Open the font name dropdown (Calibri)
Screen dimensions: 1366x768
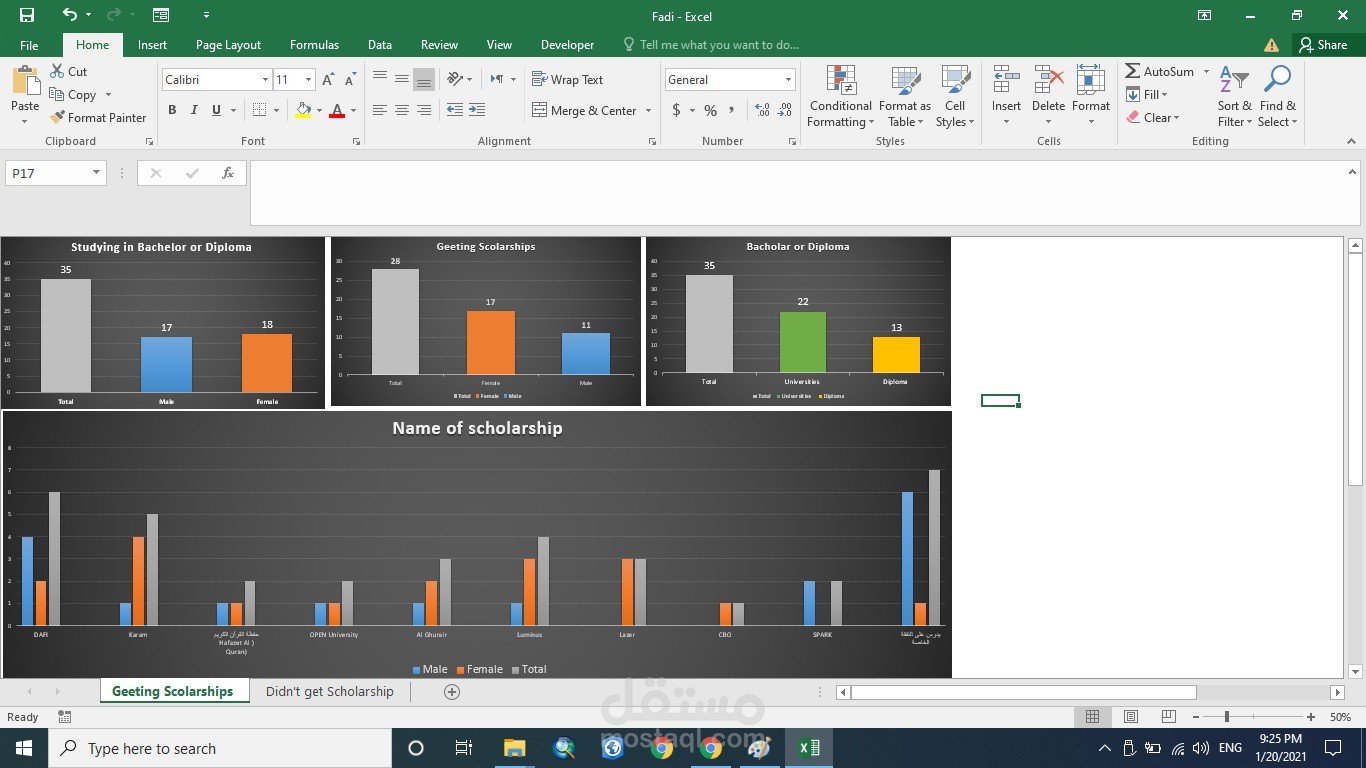(x=265, y=80)
